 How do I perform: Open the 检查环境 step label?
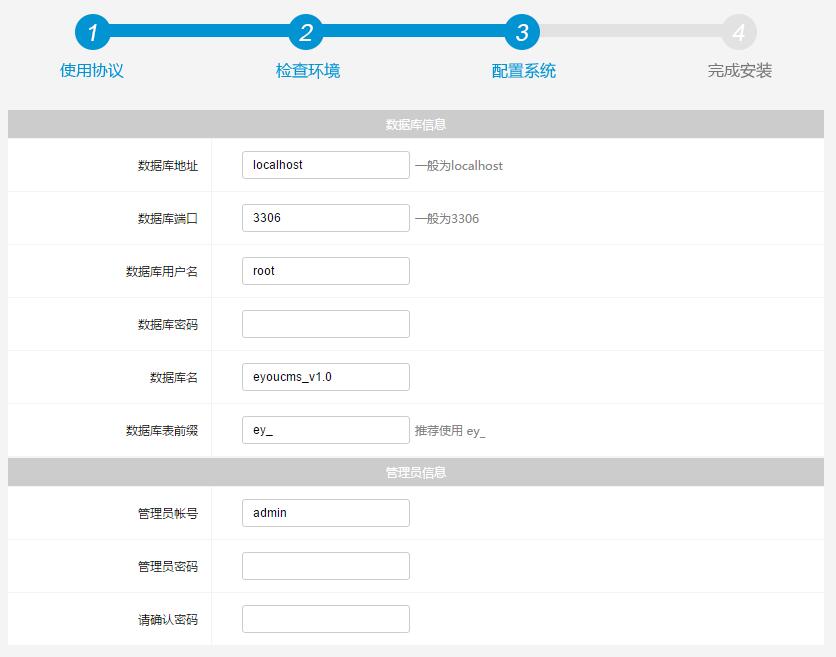point(308,71)
